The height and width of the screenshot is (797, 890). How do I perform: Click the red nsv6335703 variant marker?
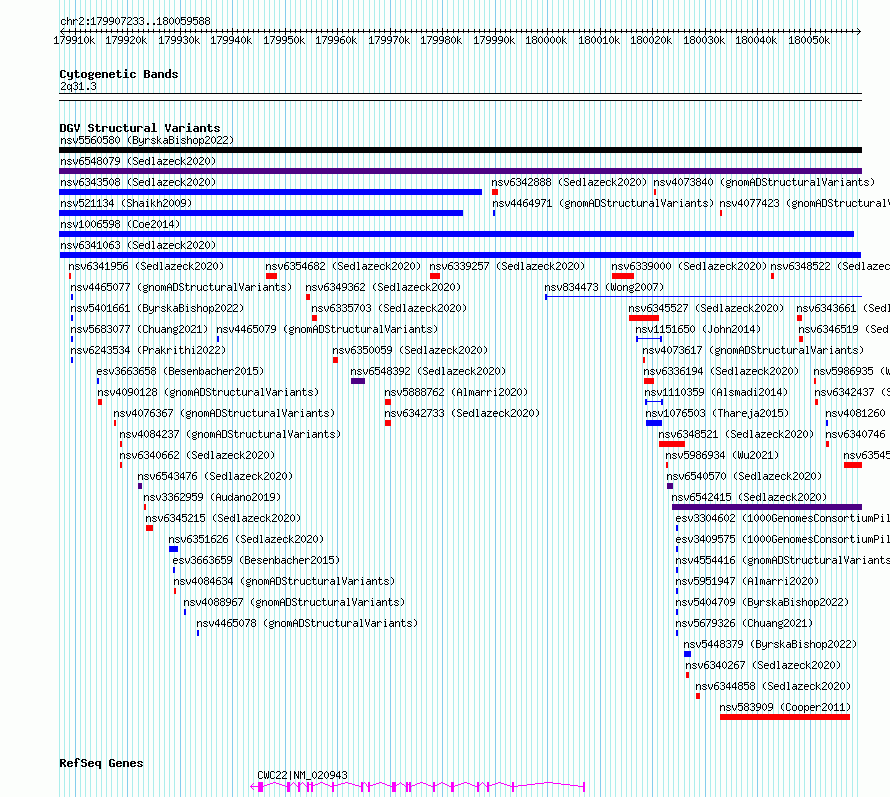[314, 318]
